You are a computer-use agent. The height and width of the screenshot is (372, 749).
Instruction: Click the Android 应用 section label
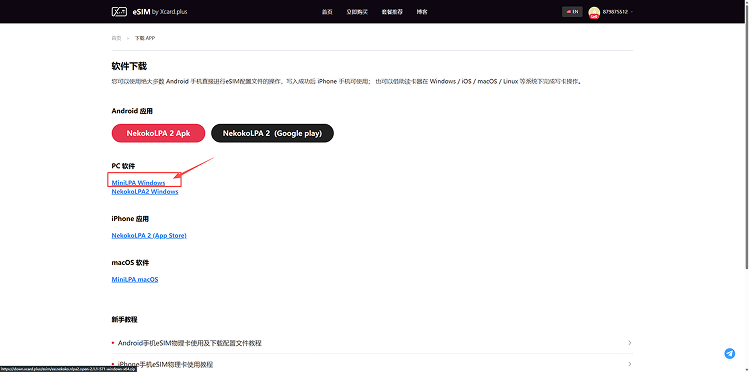(x=132, y=111)
